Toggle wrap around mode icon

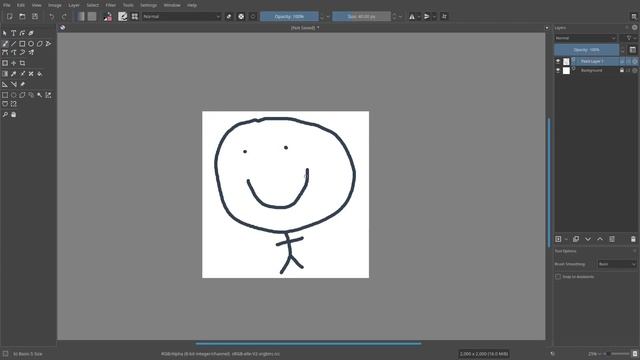pos(444,16)
